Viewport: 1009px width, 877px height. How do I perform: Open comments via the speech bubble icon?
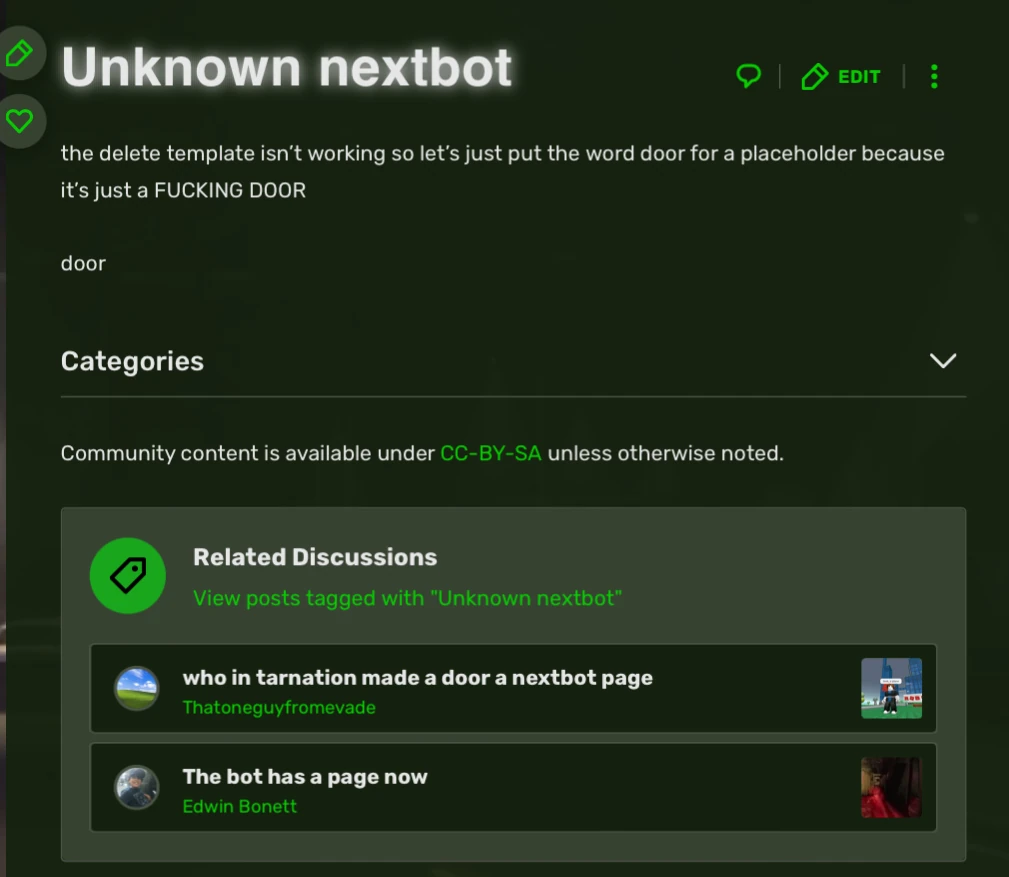[747, 75]
